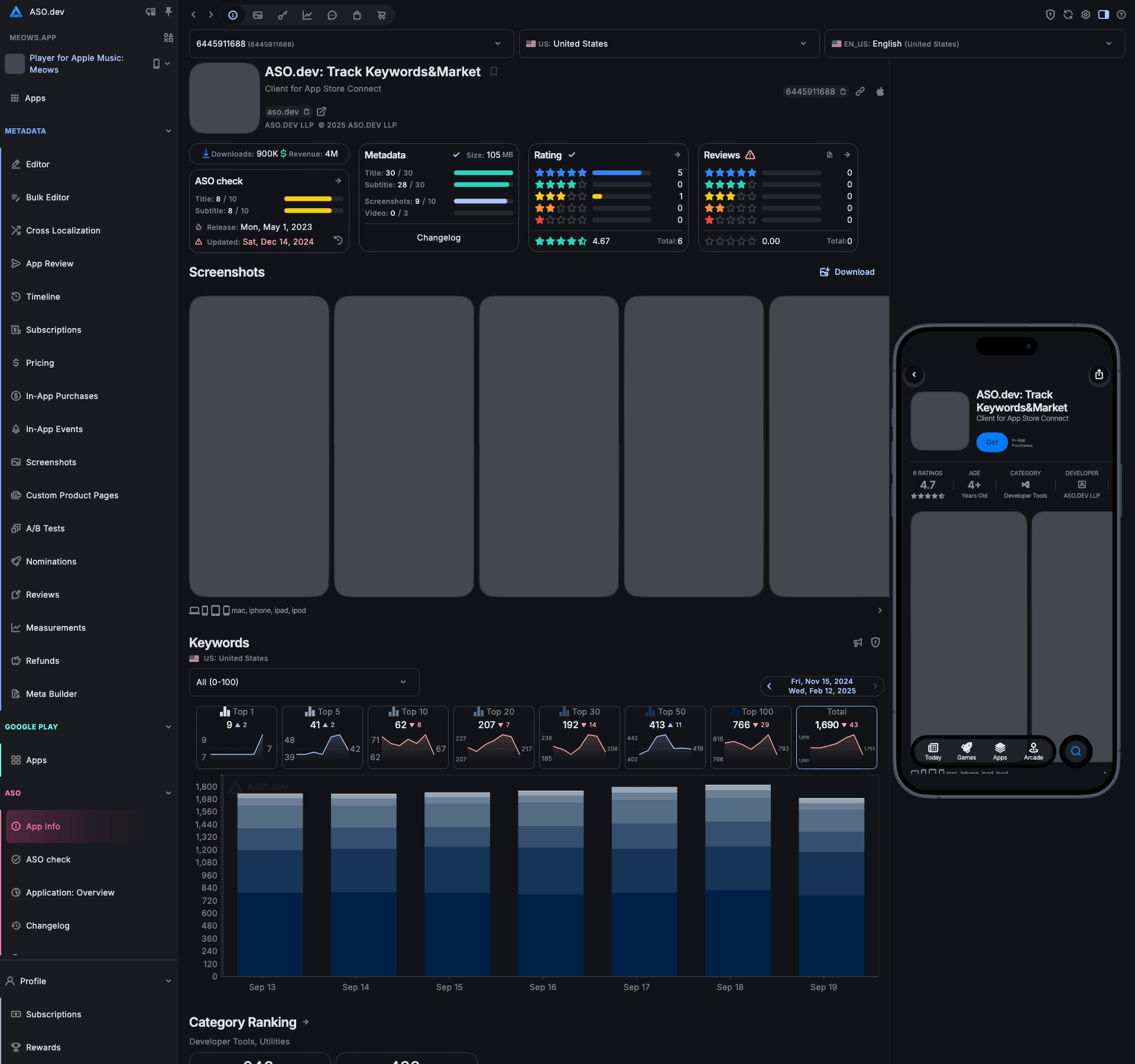Select the Top 5 keywords card
1135x1064 pixels.
click(x=322, y=737)
